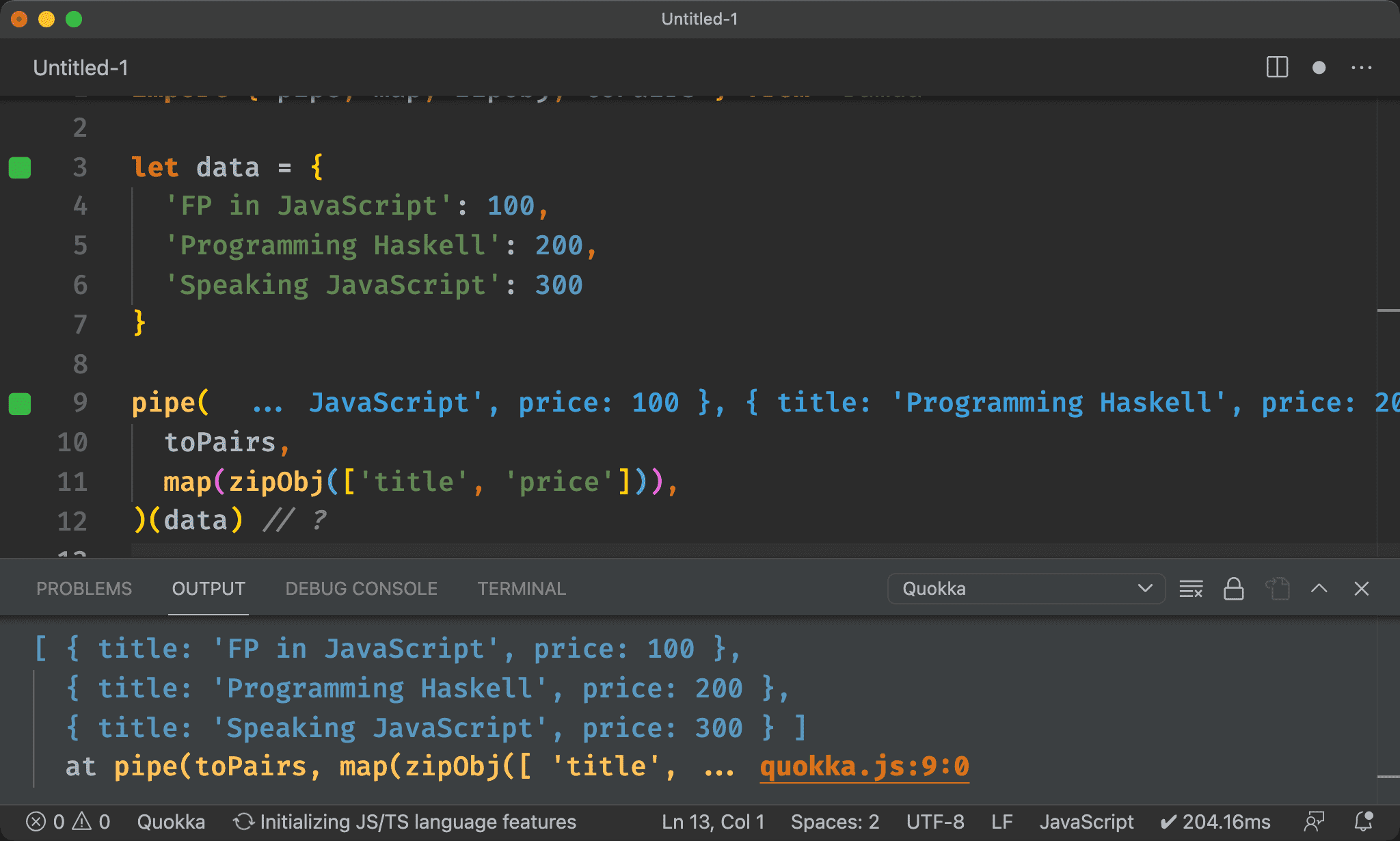Click the toPairs identifier on line 10

(220, 442)
